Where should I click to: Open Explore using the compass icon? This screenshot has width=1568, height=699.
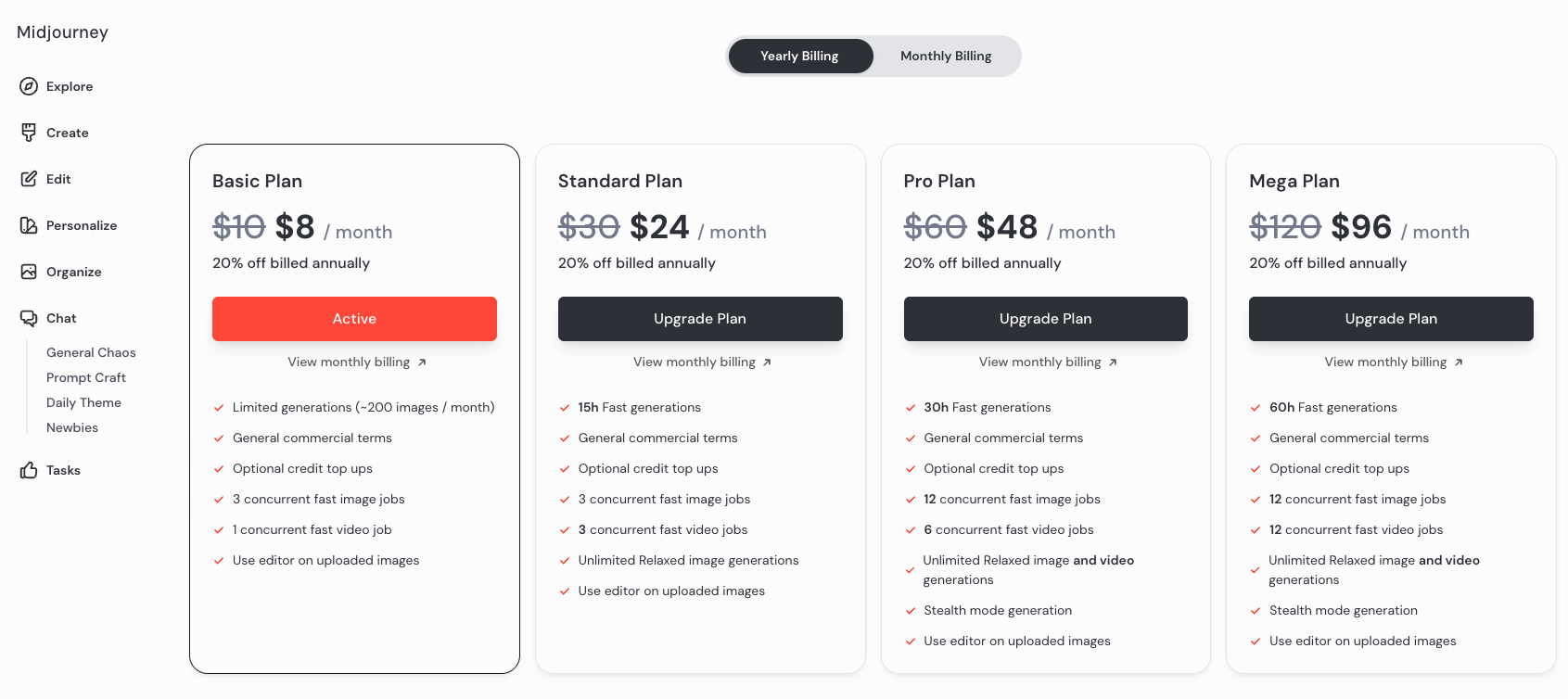[x=30, y=86]
